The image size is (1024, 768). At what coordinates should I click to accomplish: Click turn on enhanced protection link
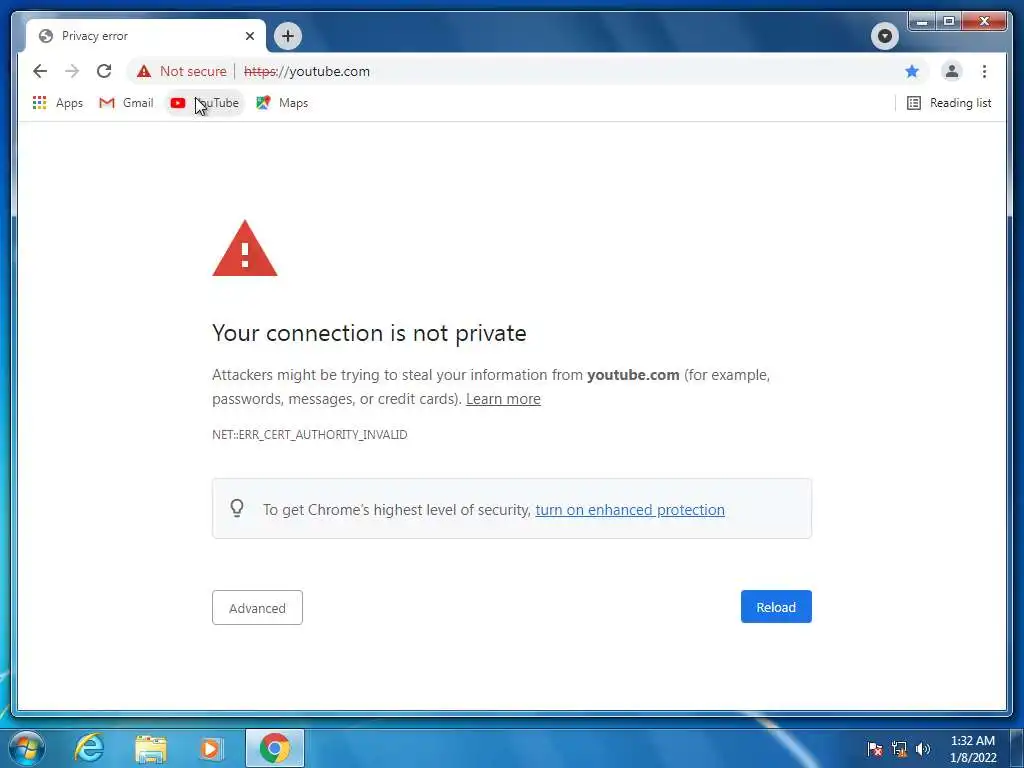pyautogui.click(x=630, y=509)
